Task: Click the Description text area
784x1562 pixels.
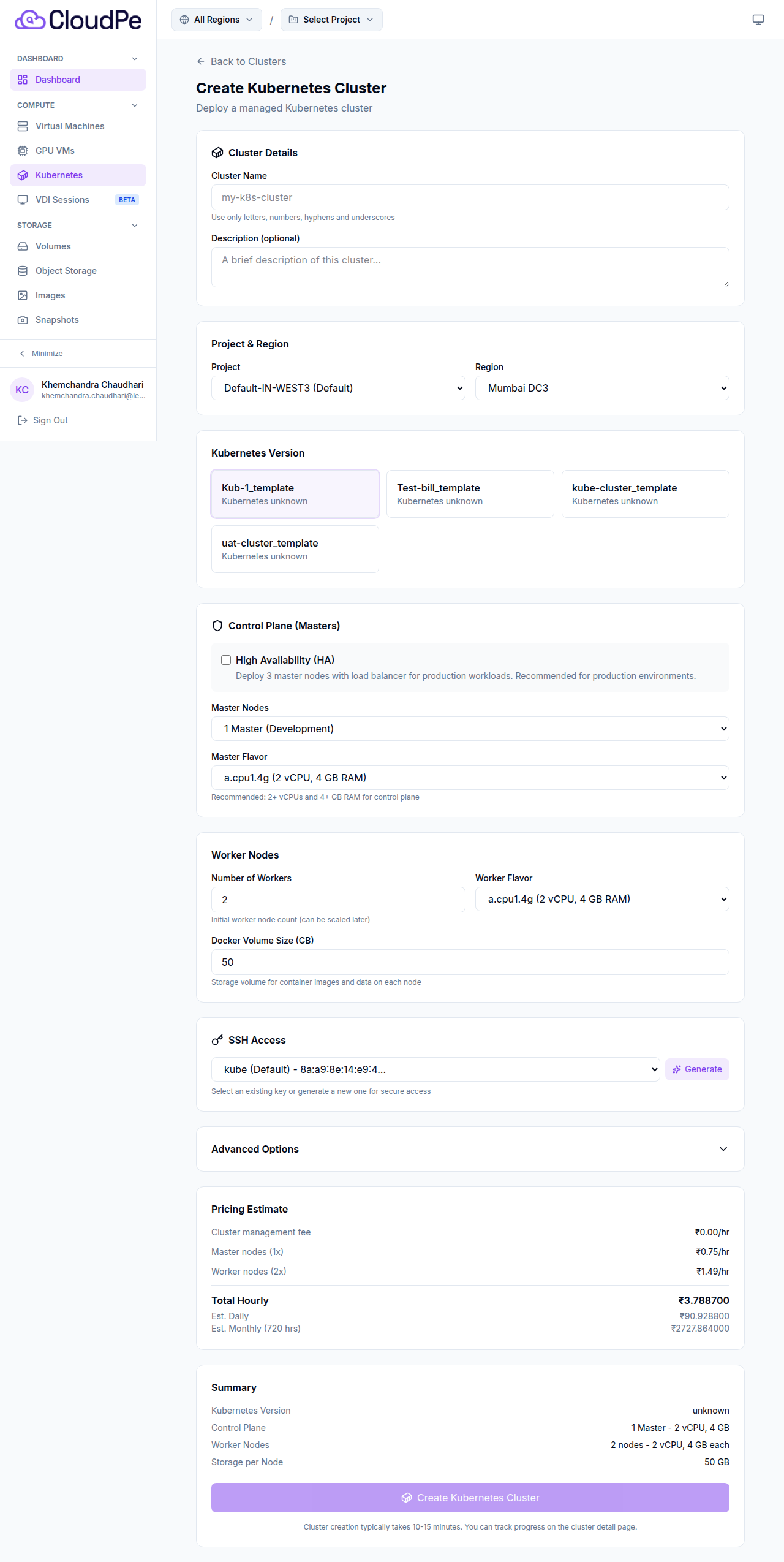Action: (470, 267)
